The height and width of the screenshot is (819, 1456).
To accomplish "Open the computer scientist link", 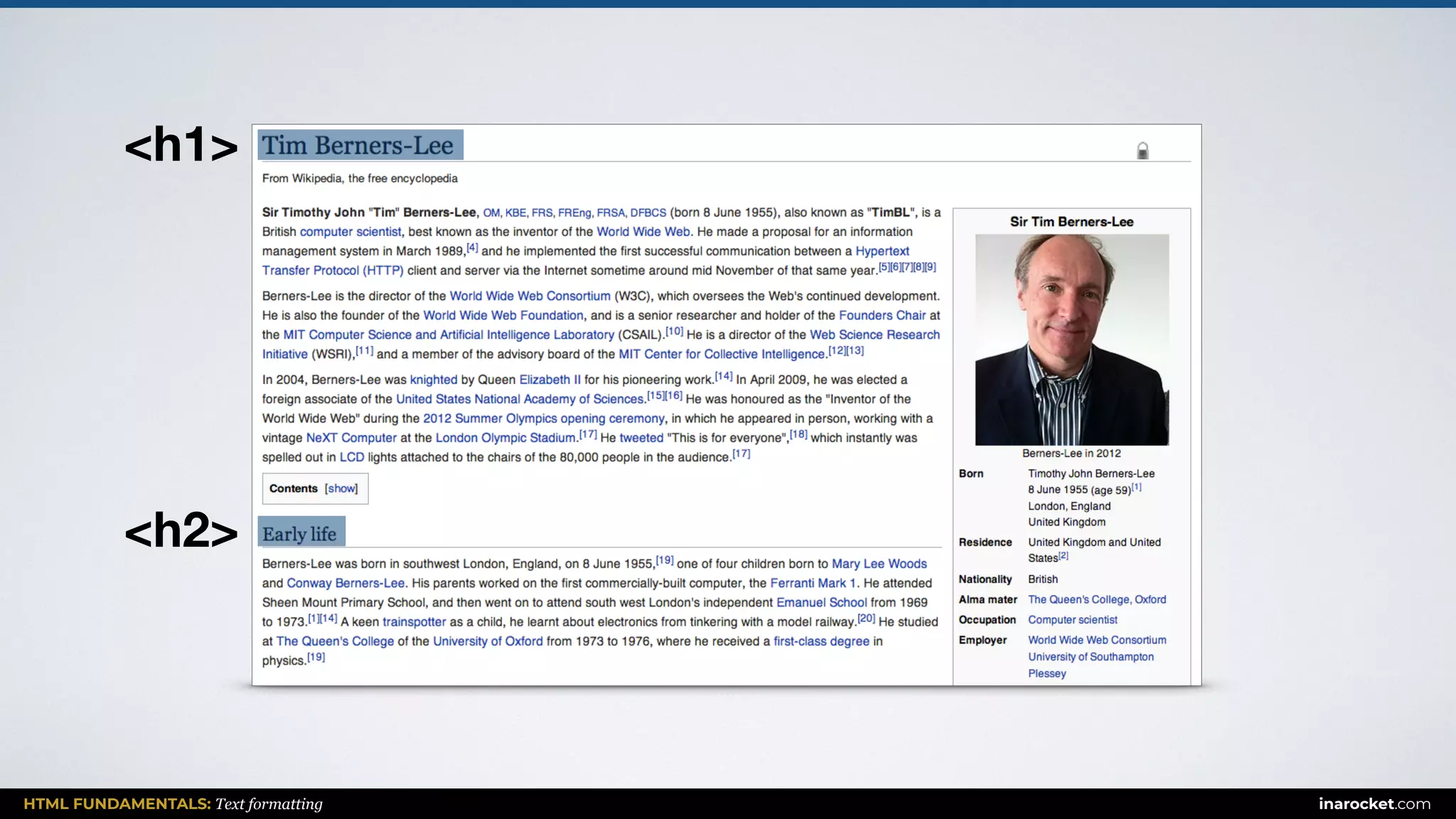I will (x=350, y=232).
